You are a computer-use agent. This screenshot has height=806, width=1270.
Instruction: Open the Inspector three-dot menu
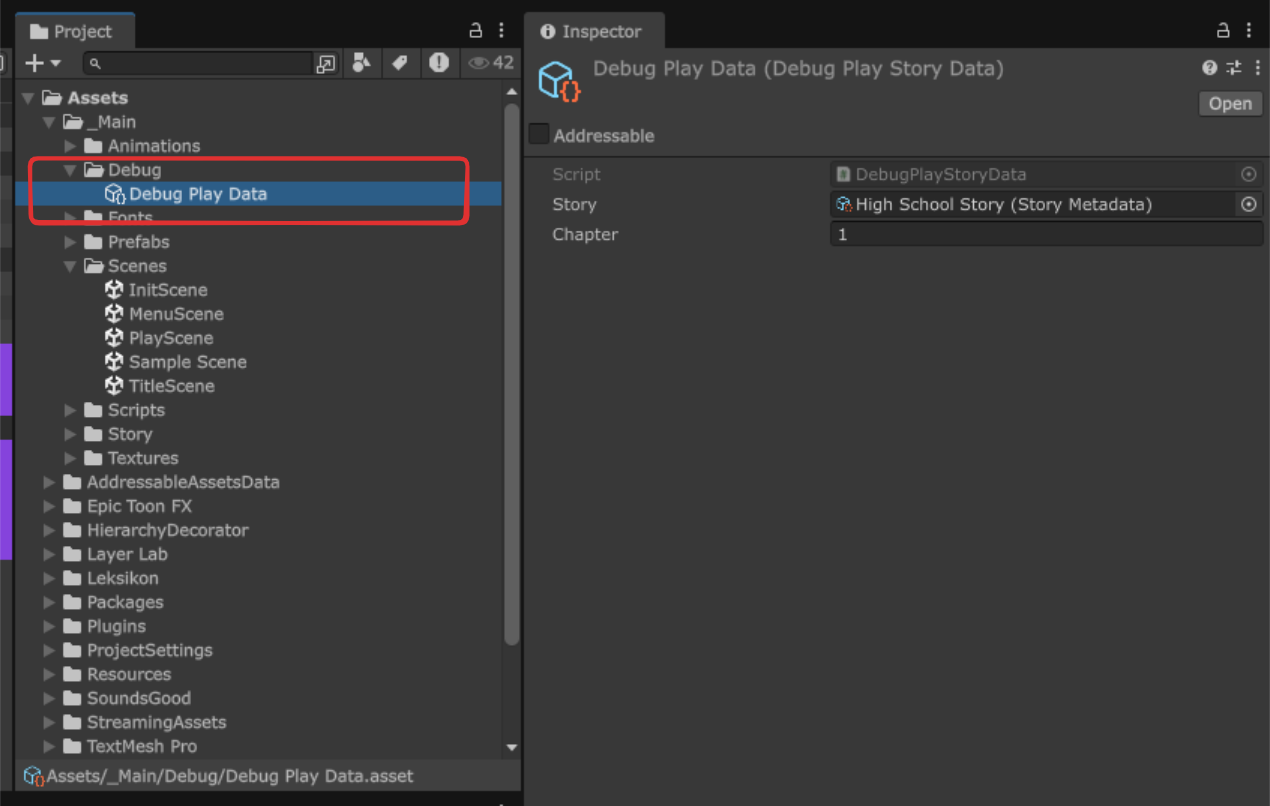coord(1249,29)
